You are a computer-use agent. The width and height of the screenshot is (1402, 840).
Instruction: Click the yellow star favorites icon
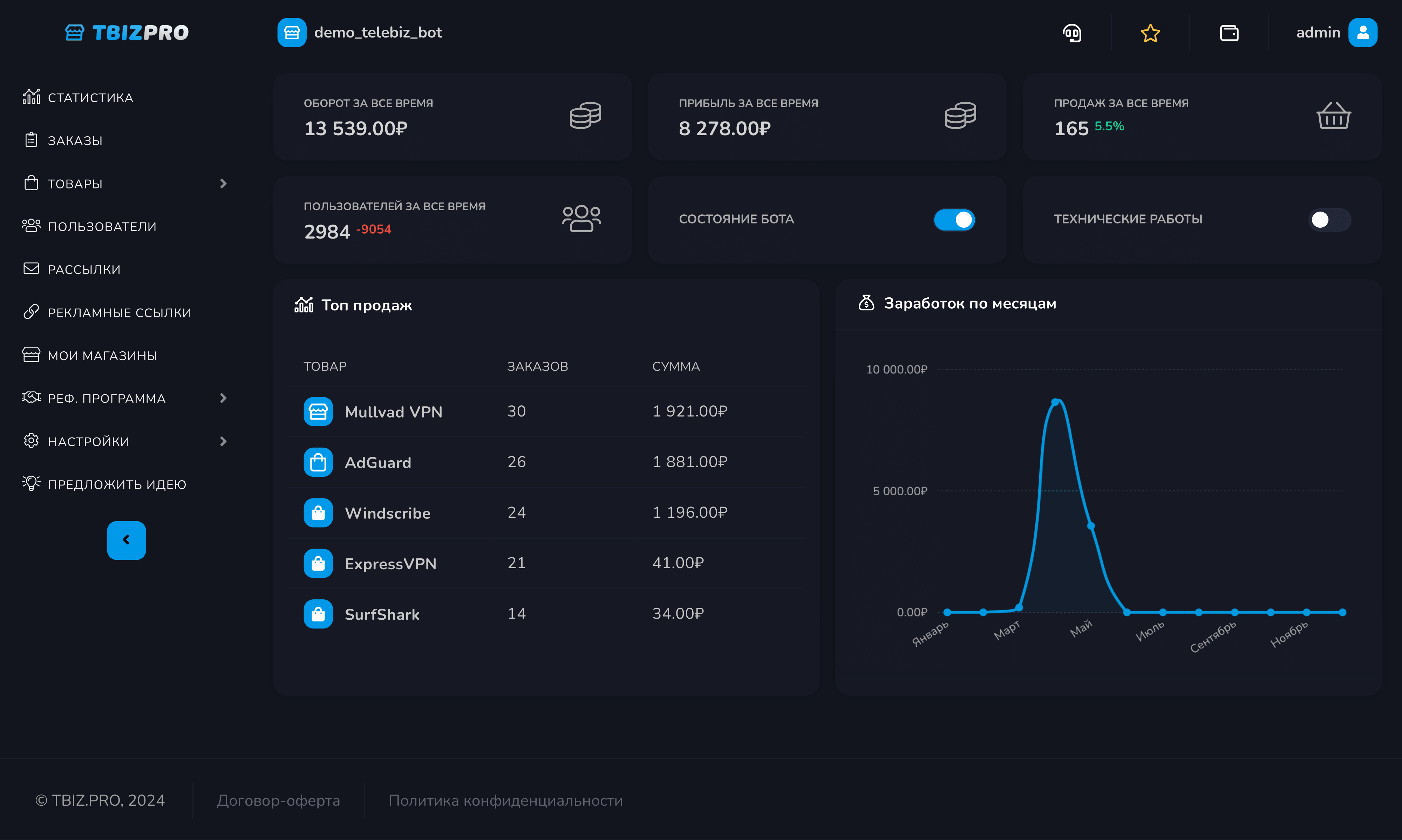[x=1150, y=33]
